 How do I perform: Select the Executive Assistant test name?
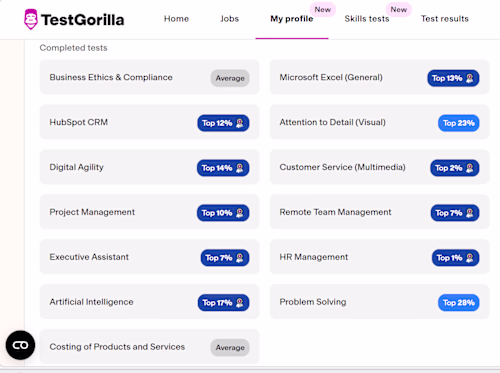coord(89,257)
